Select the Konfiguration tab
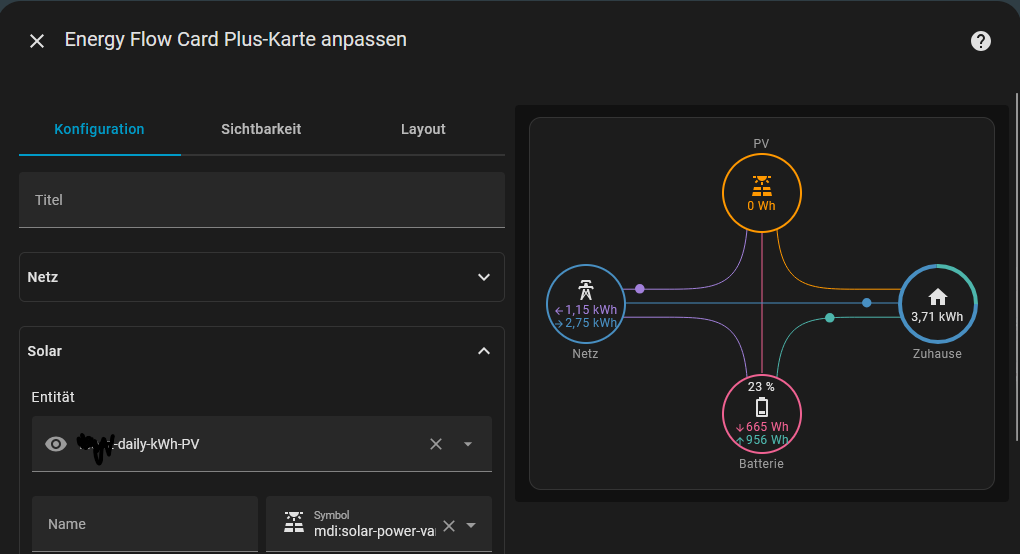 tap(99, 129)
